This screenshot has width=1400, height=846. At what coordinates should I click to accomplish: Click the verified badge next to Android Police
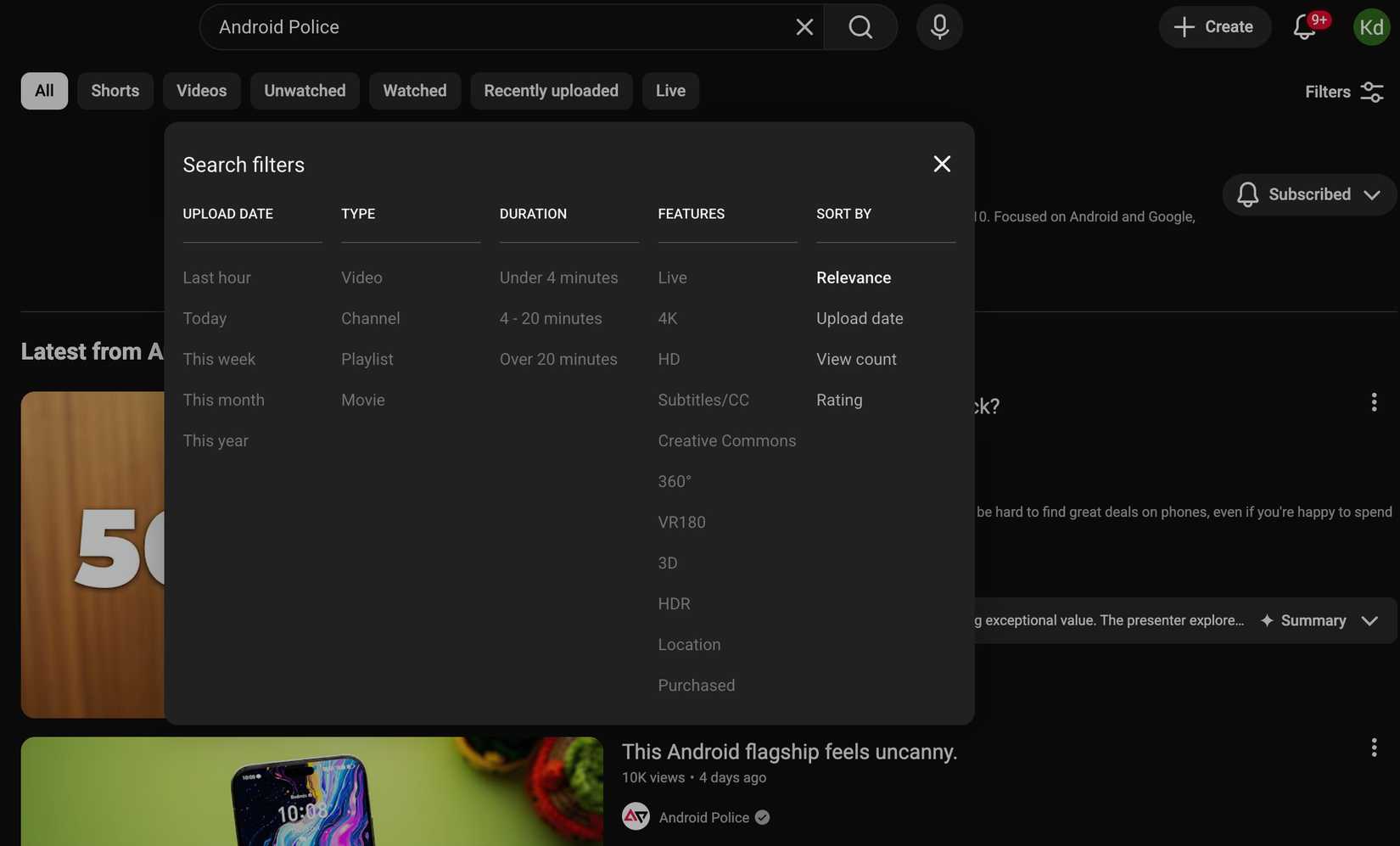(761, 817)
